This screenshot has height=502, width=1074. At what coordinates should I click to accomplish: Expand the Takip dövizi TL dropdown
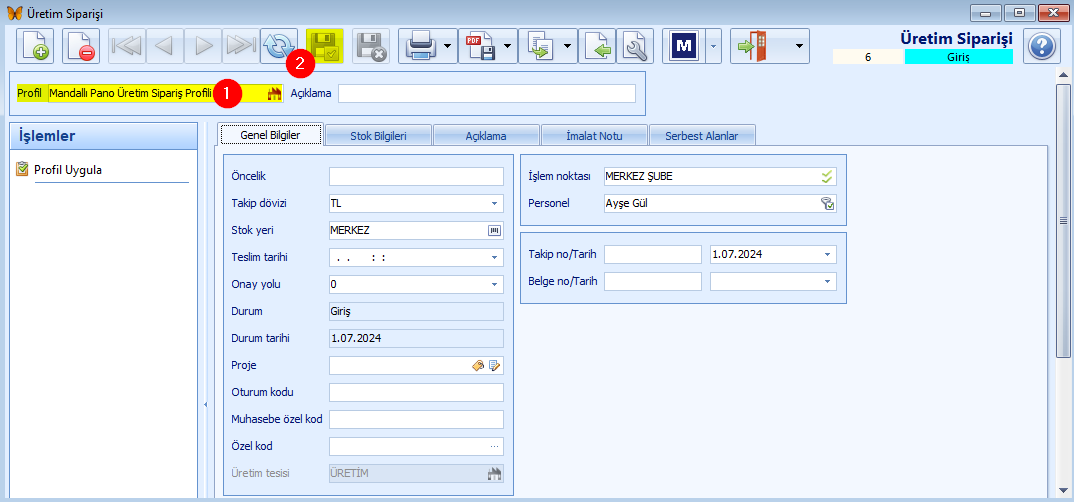pos(495,203)
